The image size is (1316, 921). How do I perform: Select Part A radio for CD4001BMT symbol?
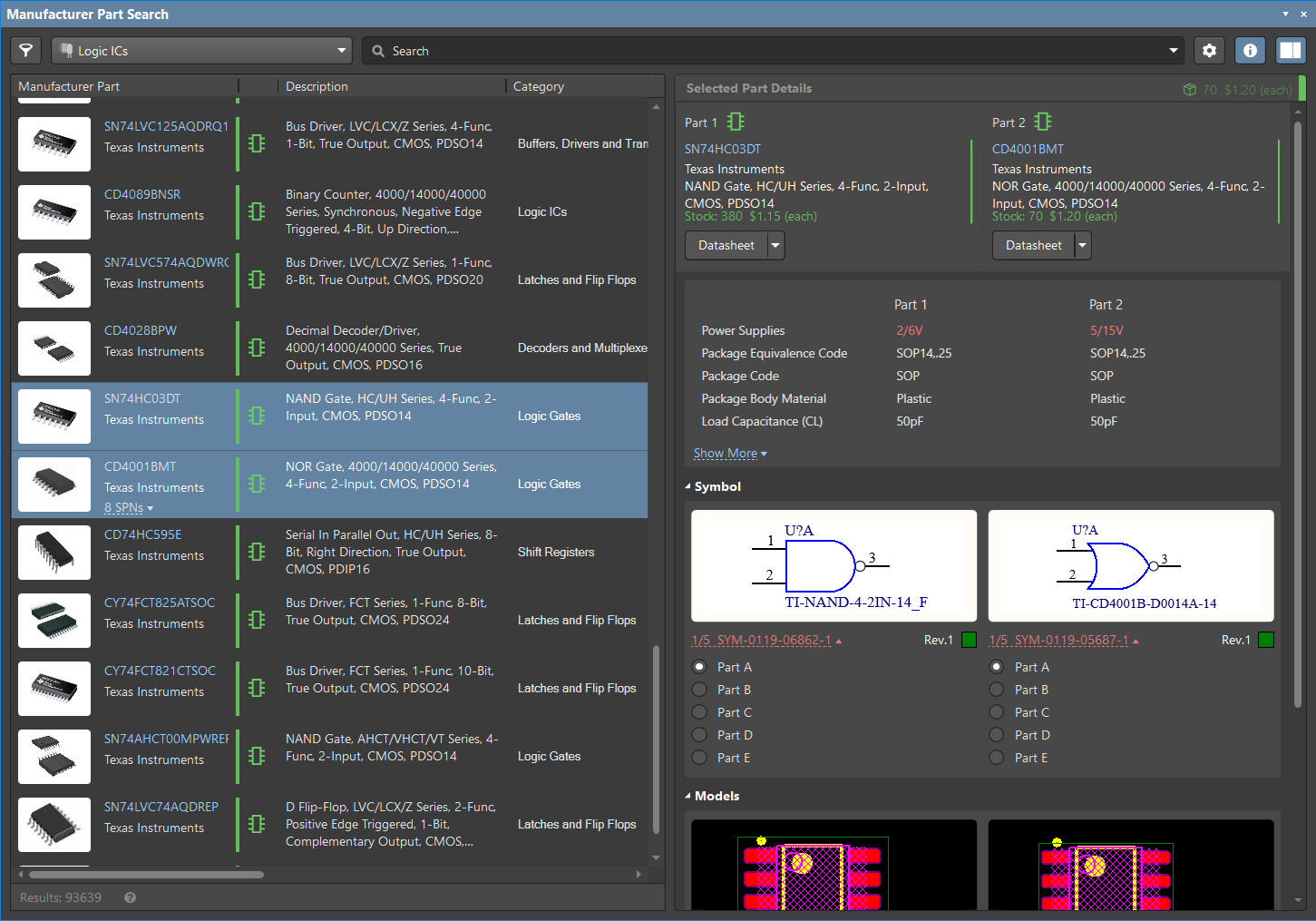[x=997, y=666]
